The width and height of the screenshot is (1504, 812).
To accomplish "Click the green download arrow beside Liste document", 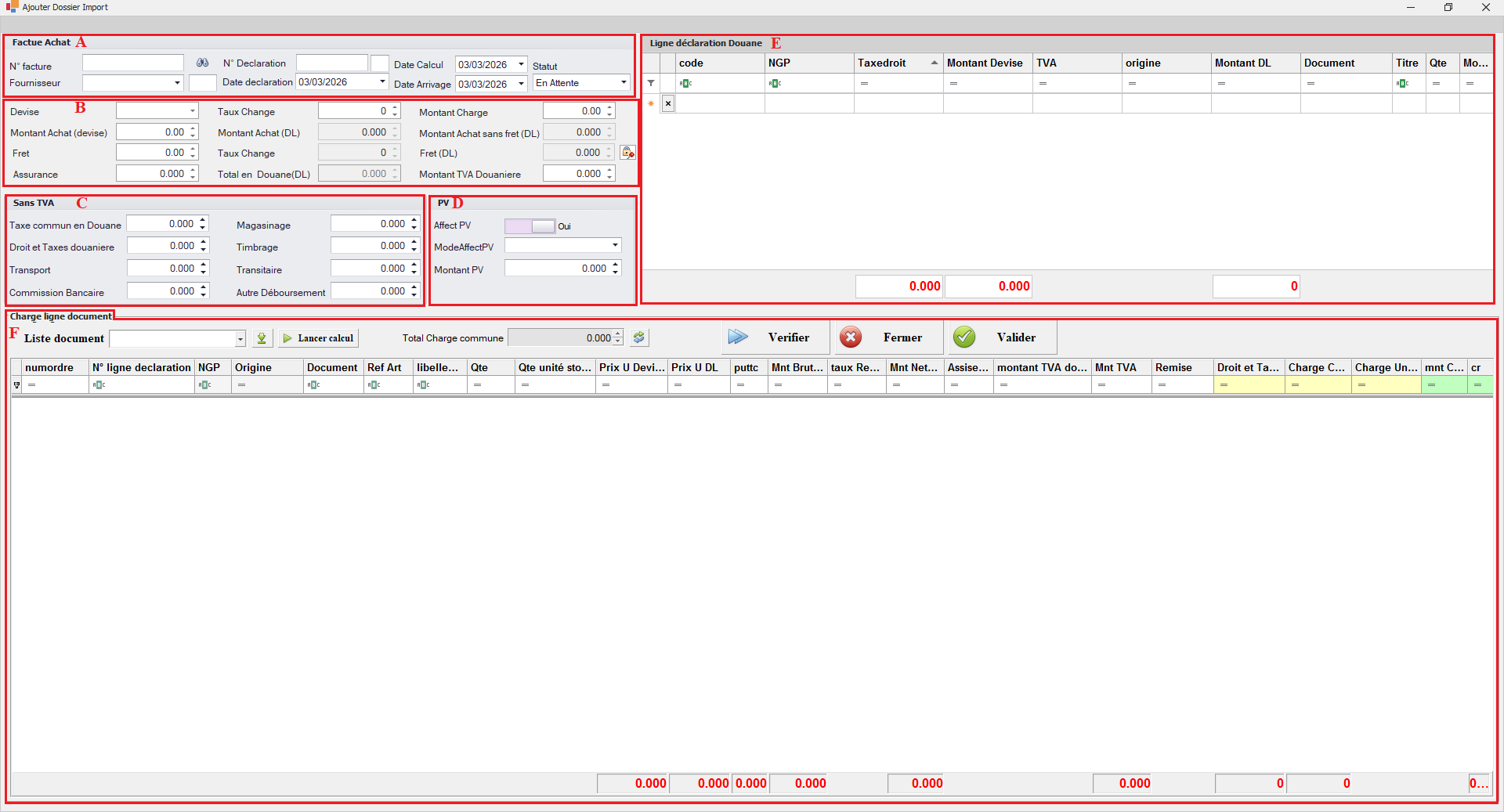I will pos(262,338).
